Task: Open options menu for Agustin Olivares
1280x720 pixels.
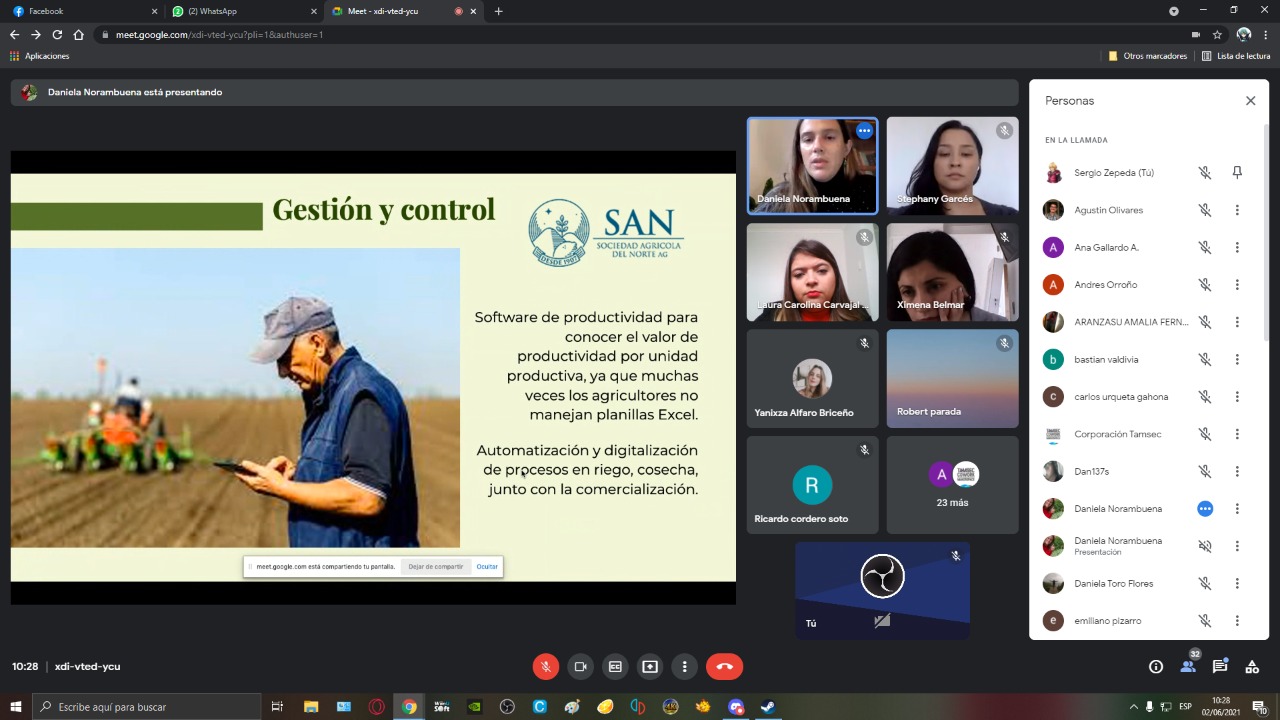Action: click(x=1237, y=210)
